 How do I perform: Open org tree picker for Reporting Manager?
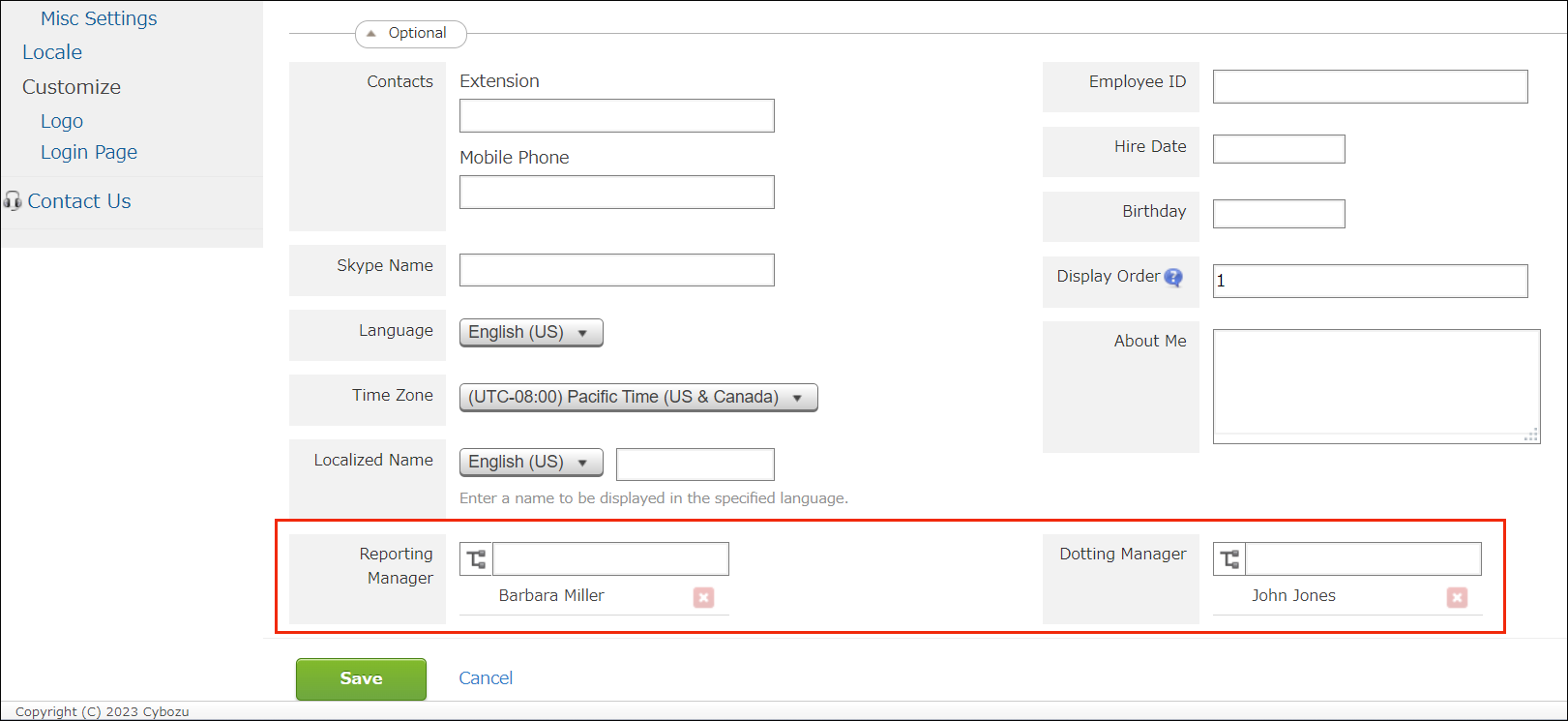click(476, 559)
